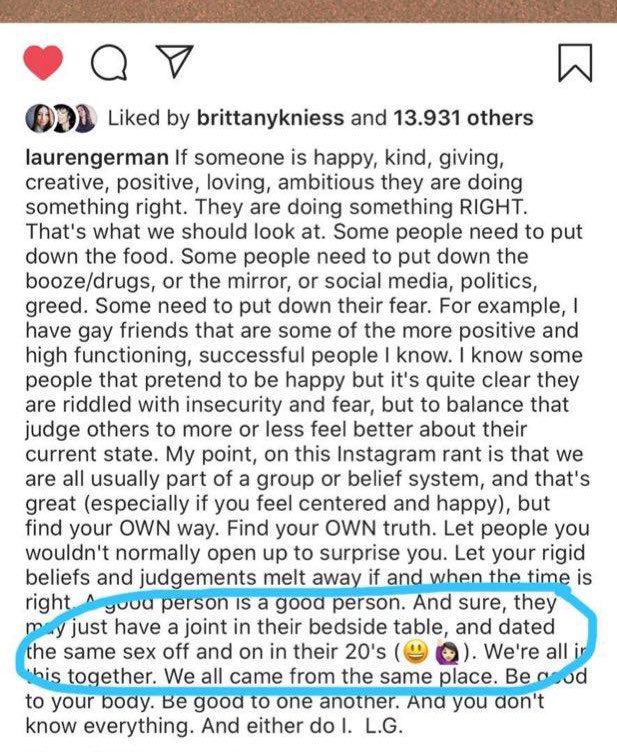The width and height of the screenshot is (617, 752).
Task: Tap the middle liker avatar thumbnail
Action: 59,118
